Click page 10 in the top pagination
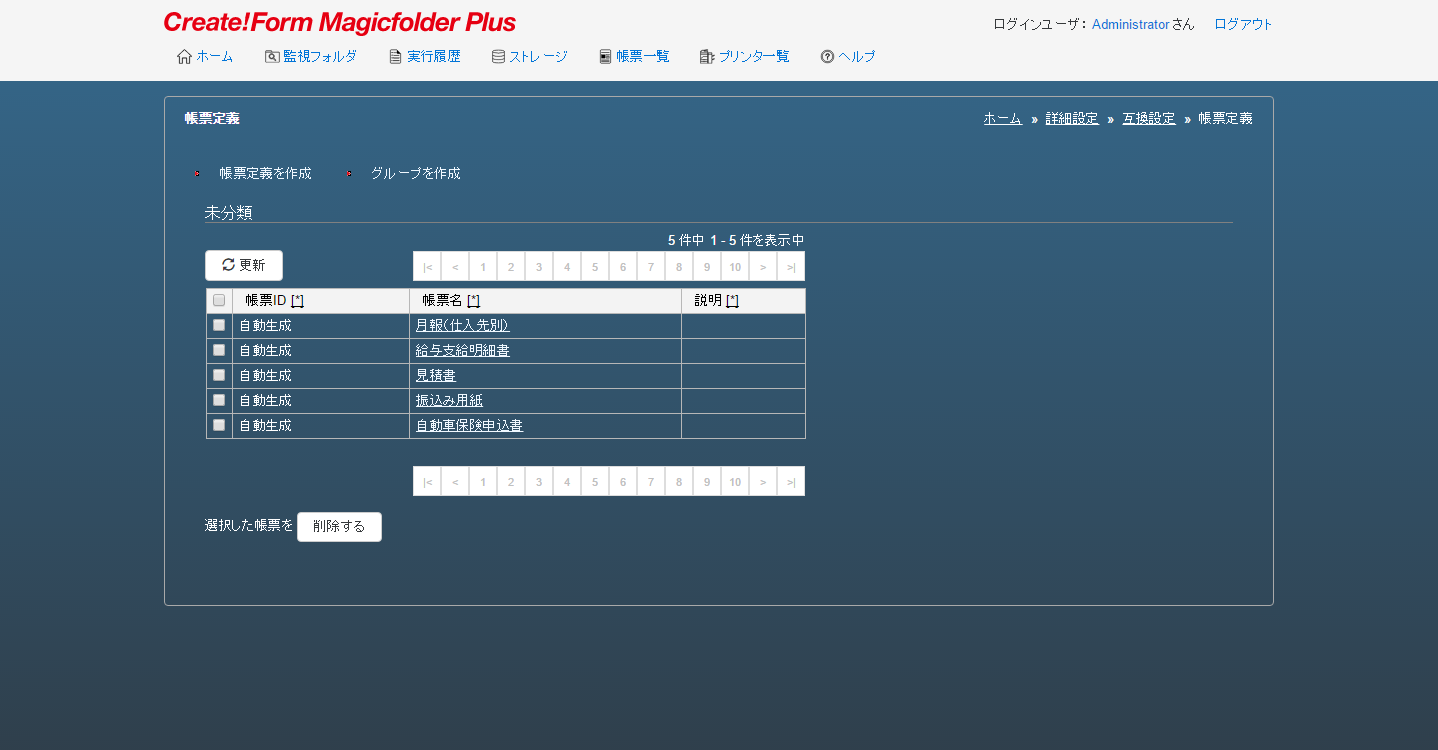This screenshot has width=1438, height=750. click(x=735, y=266)
